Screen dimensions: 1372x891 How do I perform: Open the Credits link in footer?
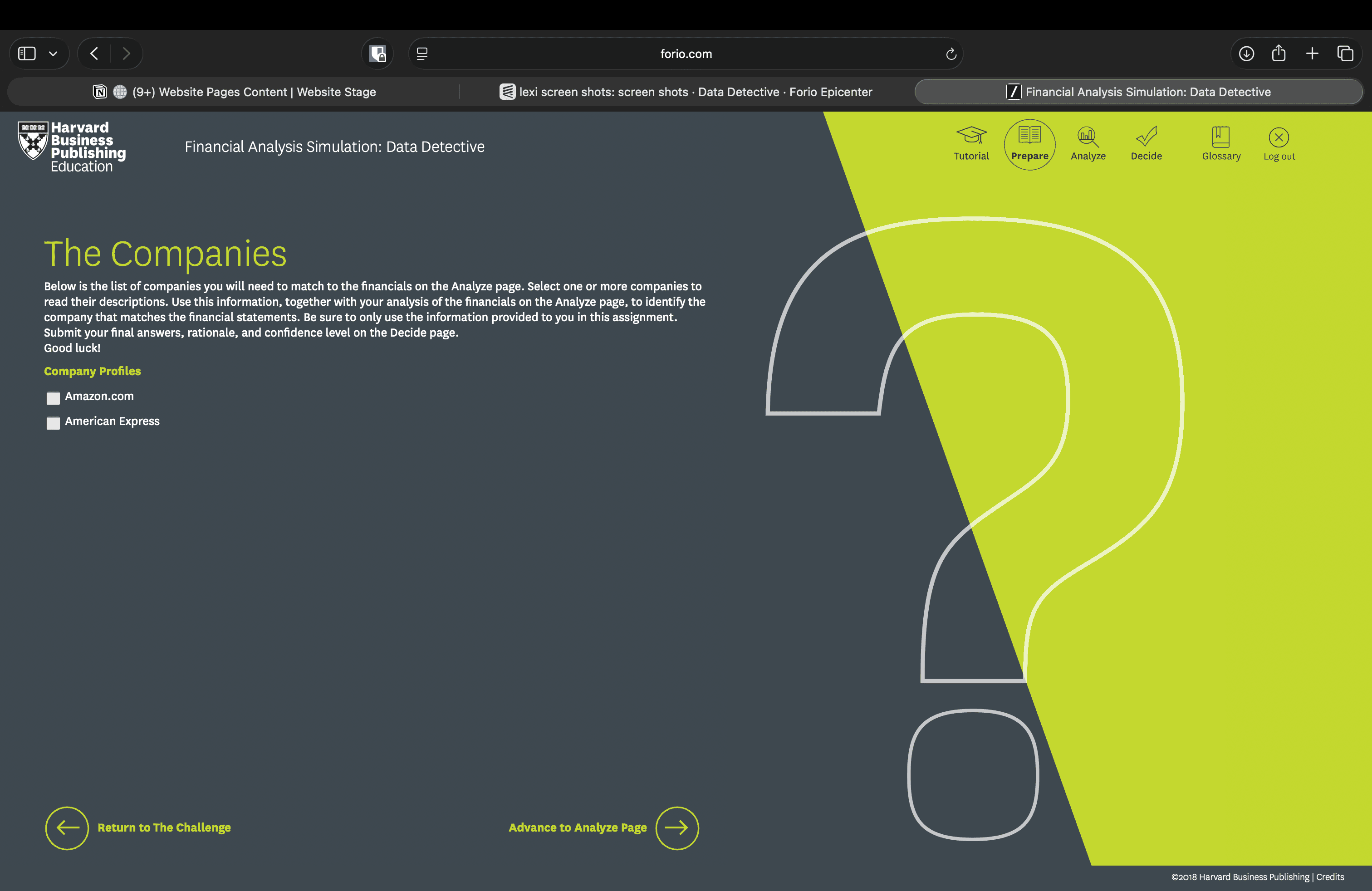tap(1330, 876)
